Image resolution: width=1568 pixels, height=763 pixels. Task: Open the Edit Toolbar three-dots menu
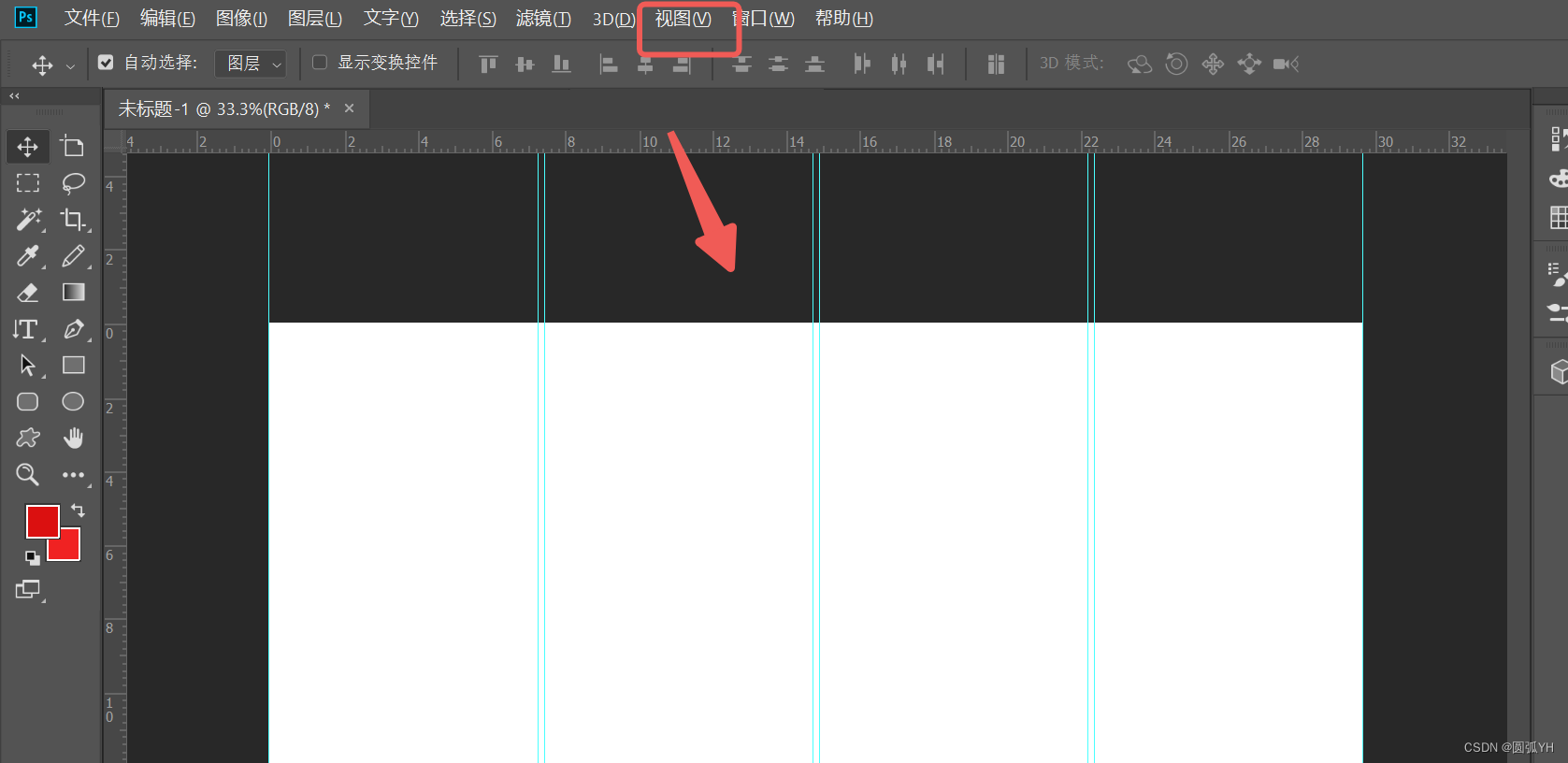[73, 475]
